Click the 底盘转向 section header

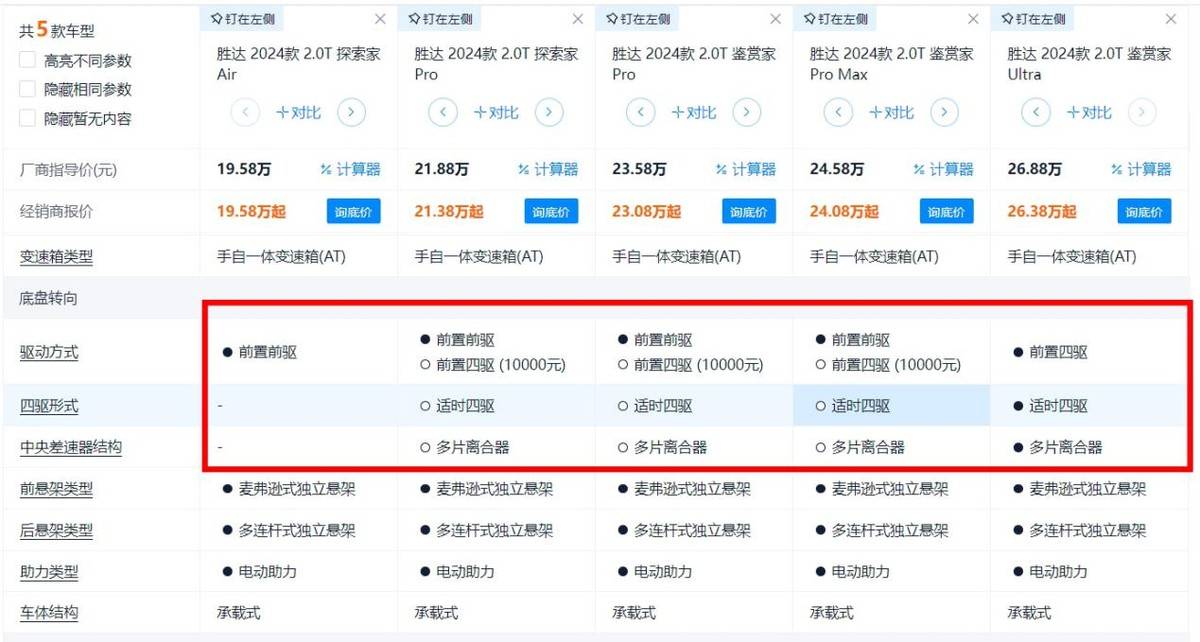49,298
